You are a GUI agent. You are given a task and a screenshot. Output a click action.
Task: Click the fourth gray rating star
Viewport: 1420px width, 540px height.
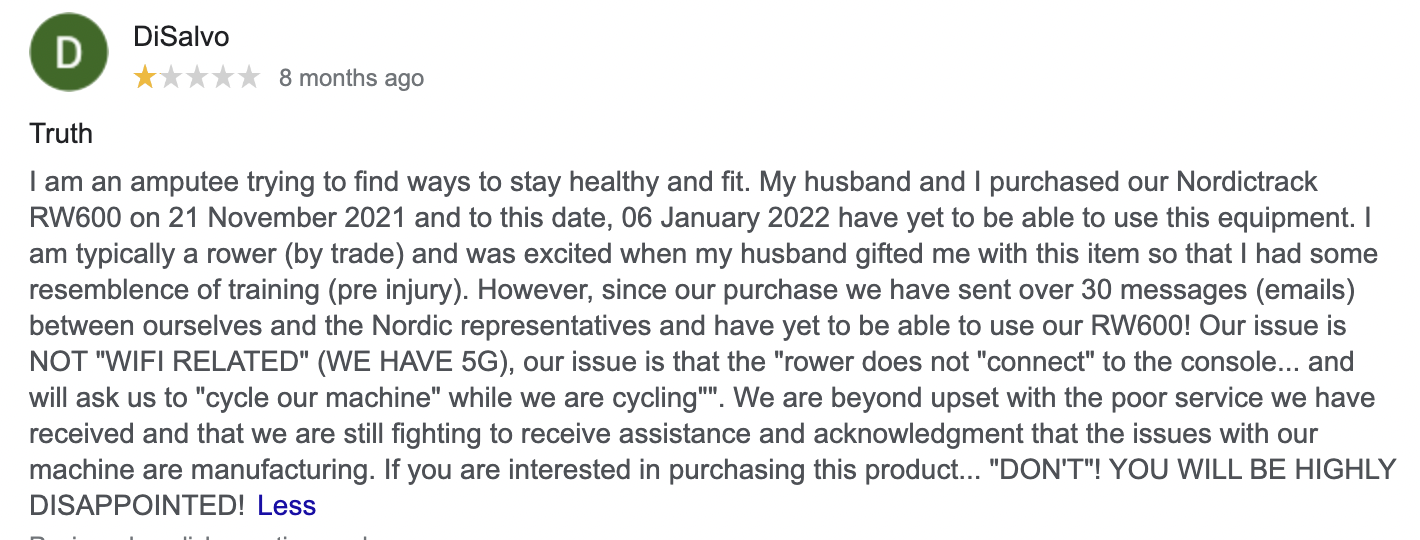point(223,78)
